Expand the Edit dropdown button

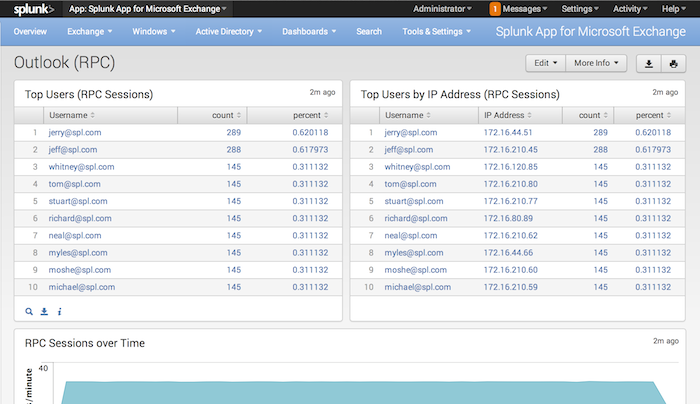tap(546, 63)
